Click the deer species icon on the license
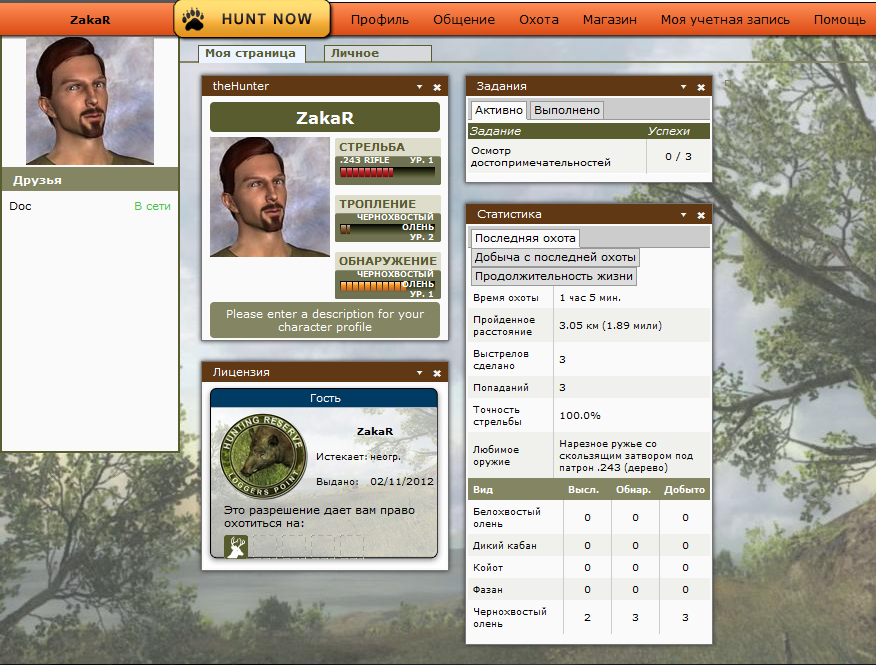 [x=236, y=547]
